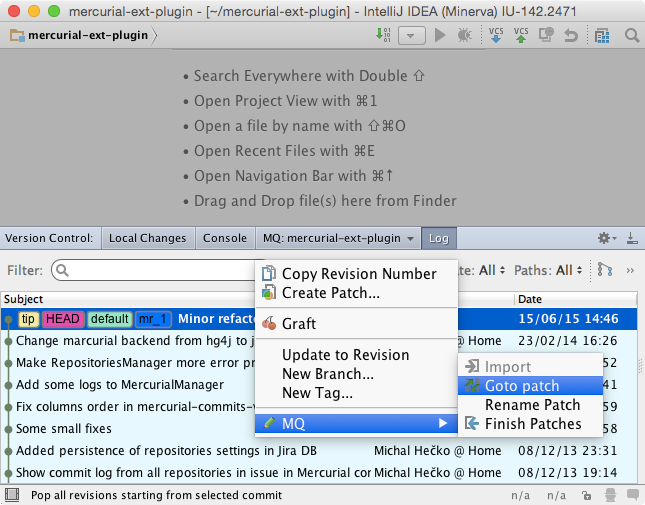
Task: Expand the MQ tab dropdown arrow
Action: (411, 239)
